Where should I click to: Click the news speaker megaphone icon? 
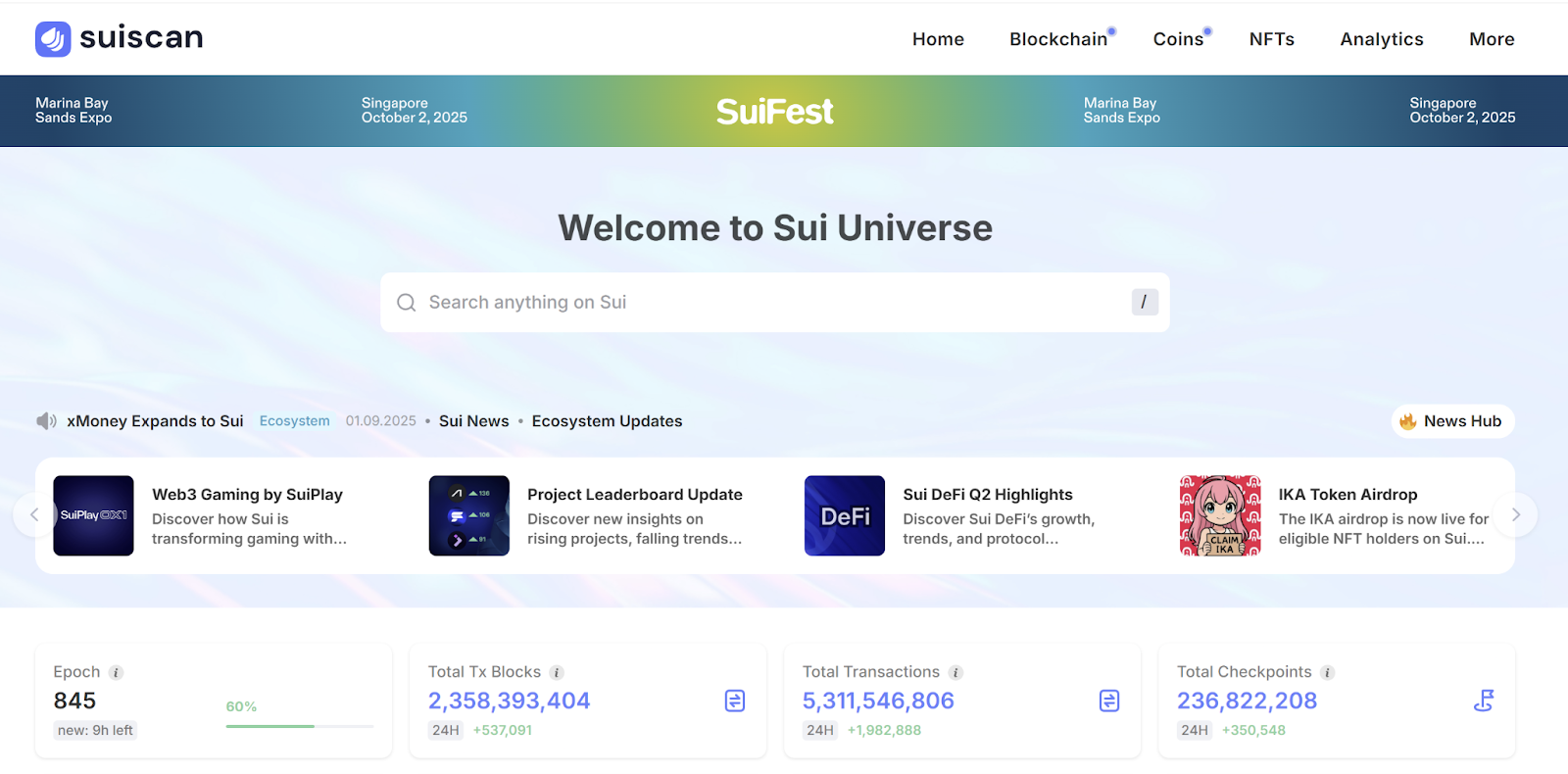pyautogui.click(x=46, y=421)
